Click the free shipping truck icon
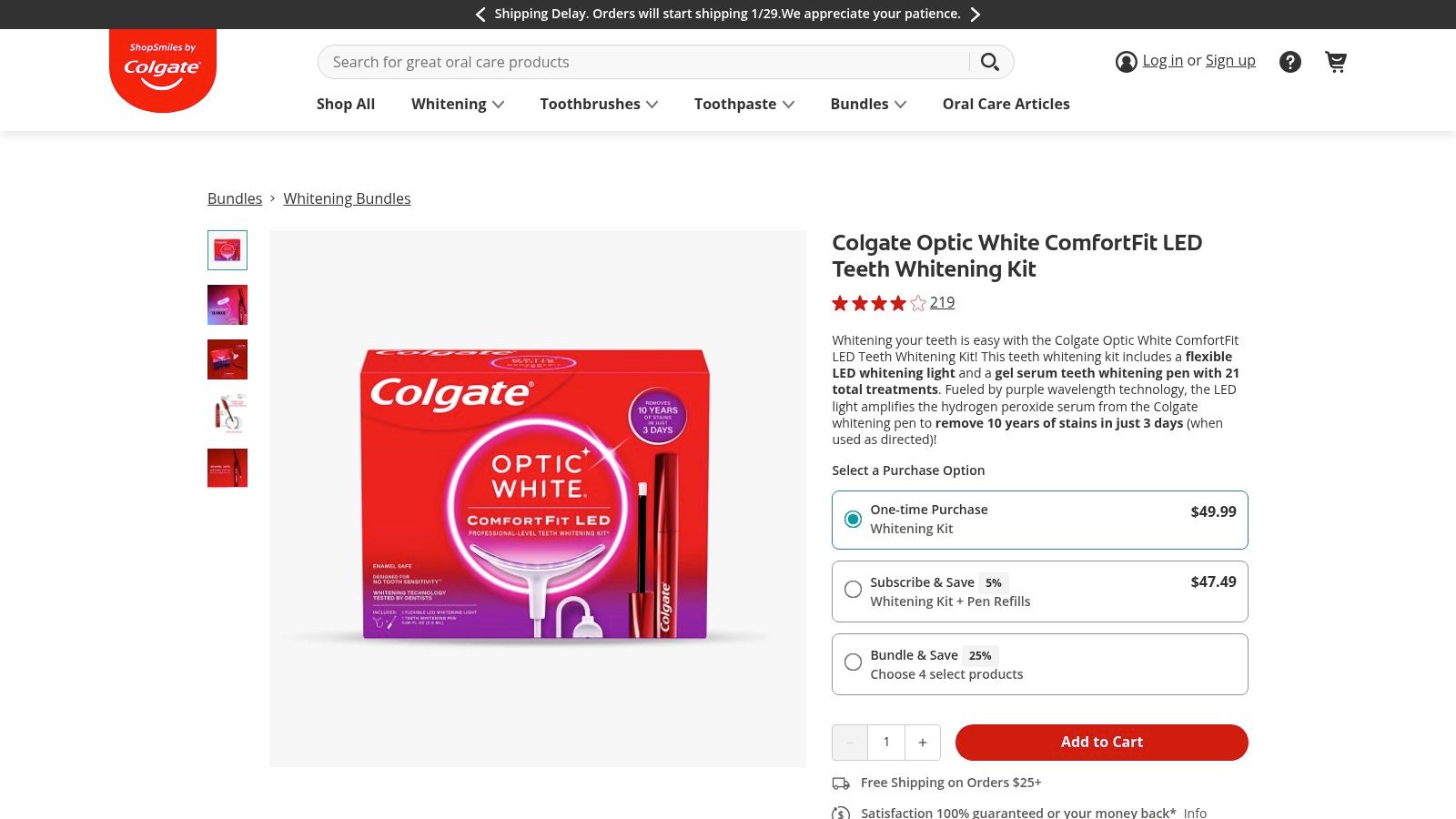The image size is (1456, 819). tap(840, 783)
